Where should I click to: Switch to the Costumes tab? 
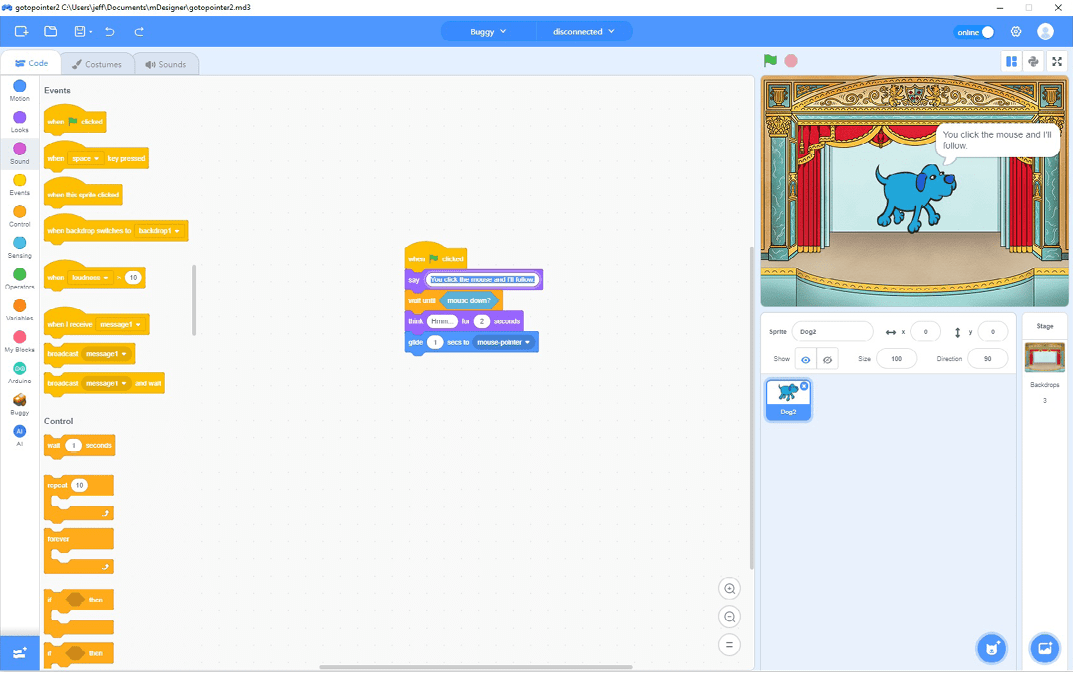click(x=96, y=64)
